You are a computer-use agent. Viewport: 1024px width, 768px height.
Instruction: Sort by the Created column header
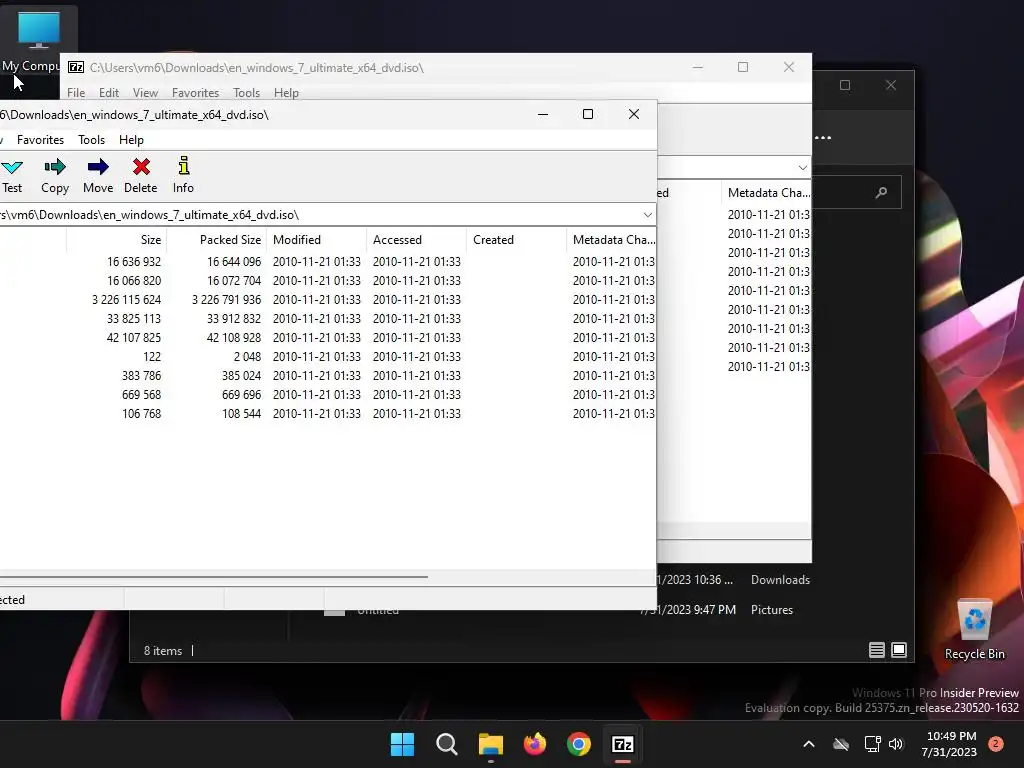517,240
